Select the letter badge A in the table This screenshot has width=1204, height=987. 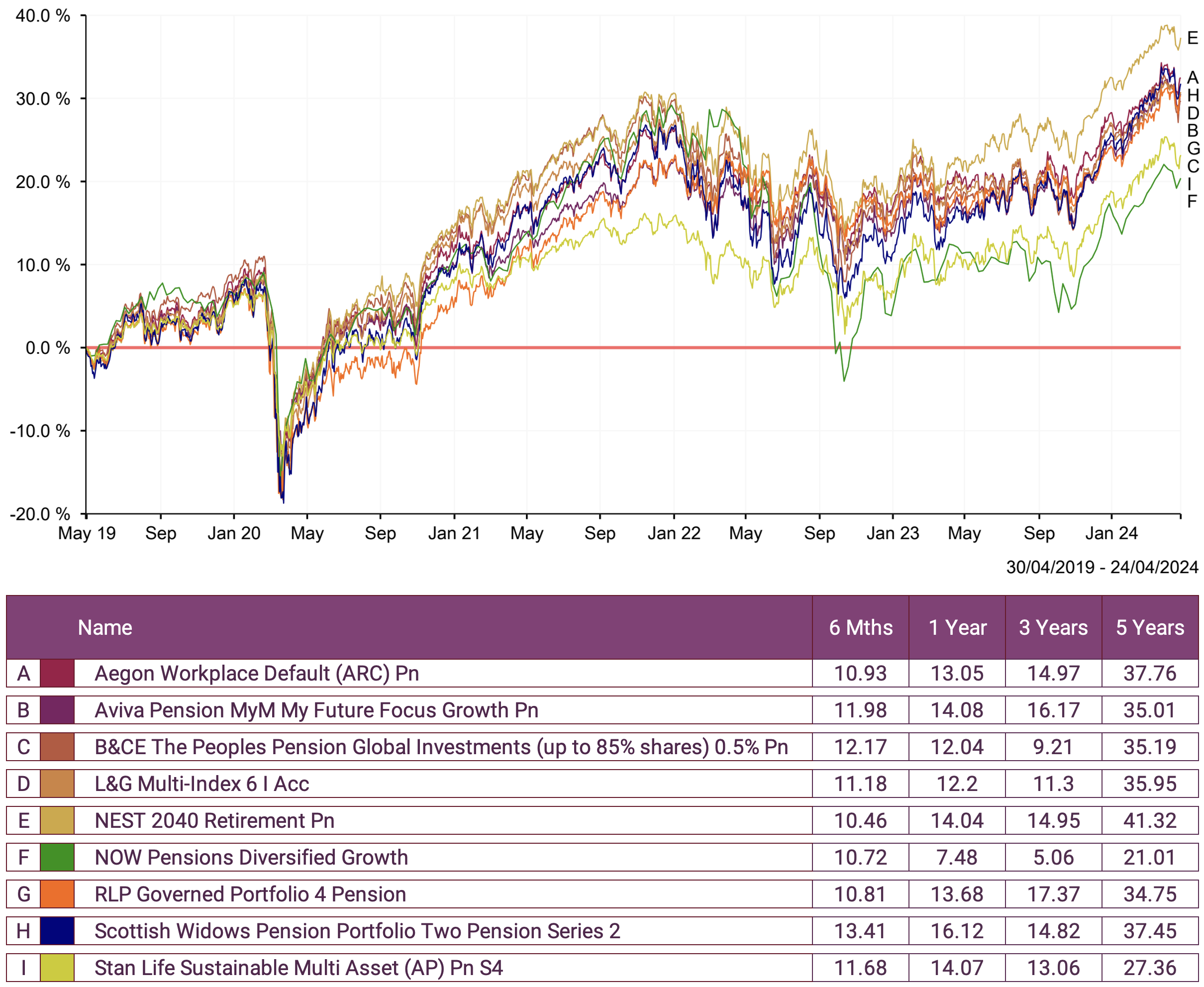[x=23, y=674]
